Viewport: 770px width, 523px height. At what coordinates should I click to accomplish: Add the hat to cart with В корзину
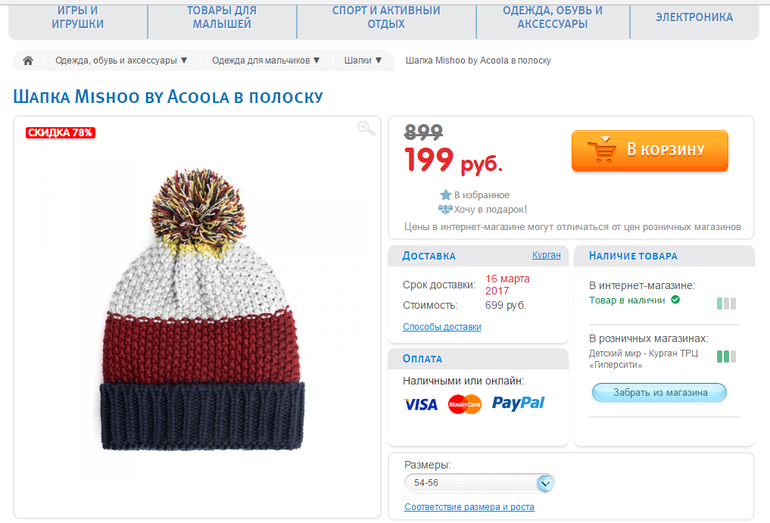650,150
